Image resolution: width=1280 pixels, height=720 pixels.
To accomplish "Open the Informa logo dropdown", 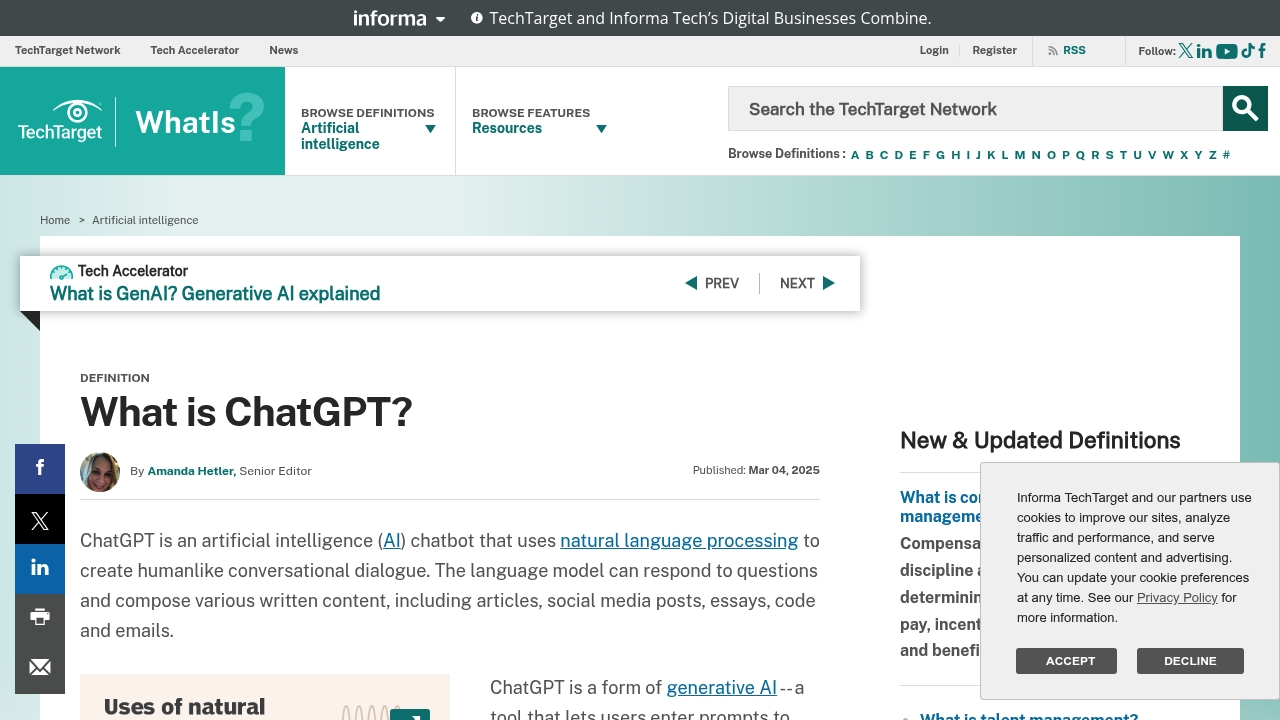I will 399,18.
